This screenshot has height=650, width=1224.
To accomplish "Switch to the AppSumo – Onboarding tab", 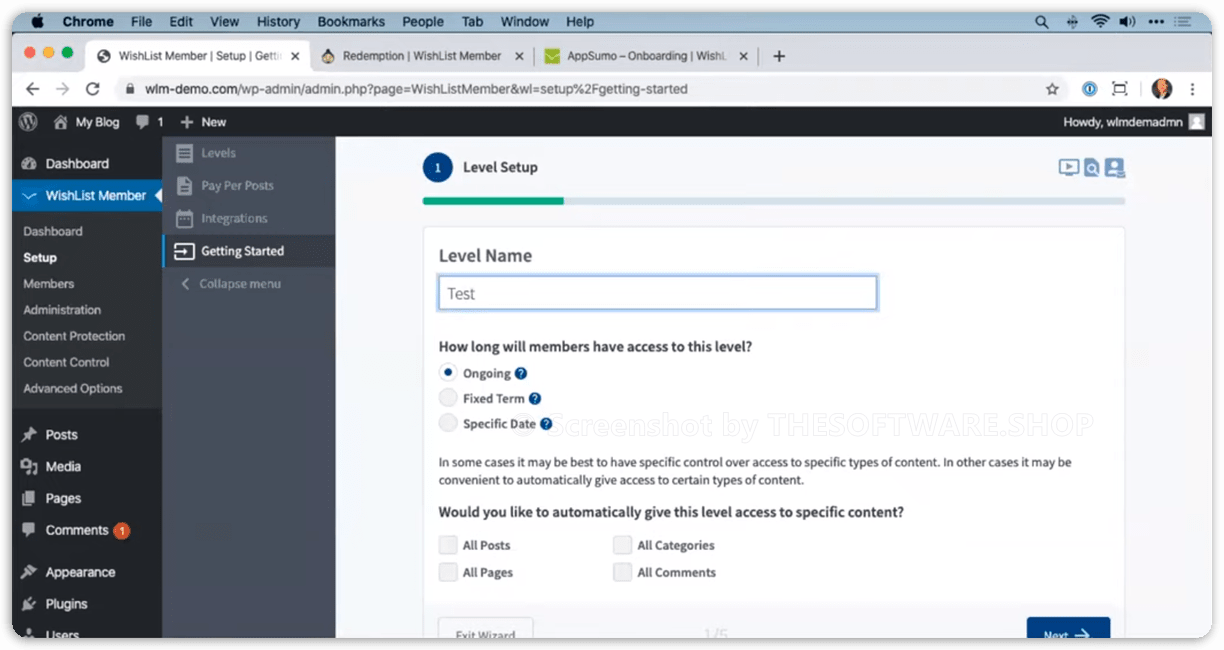I will pyautogui.click(x=645, y=56).
